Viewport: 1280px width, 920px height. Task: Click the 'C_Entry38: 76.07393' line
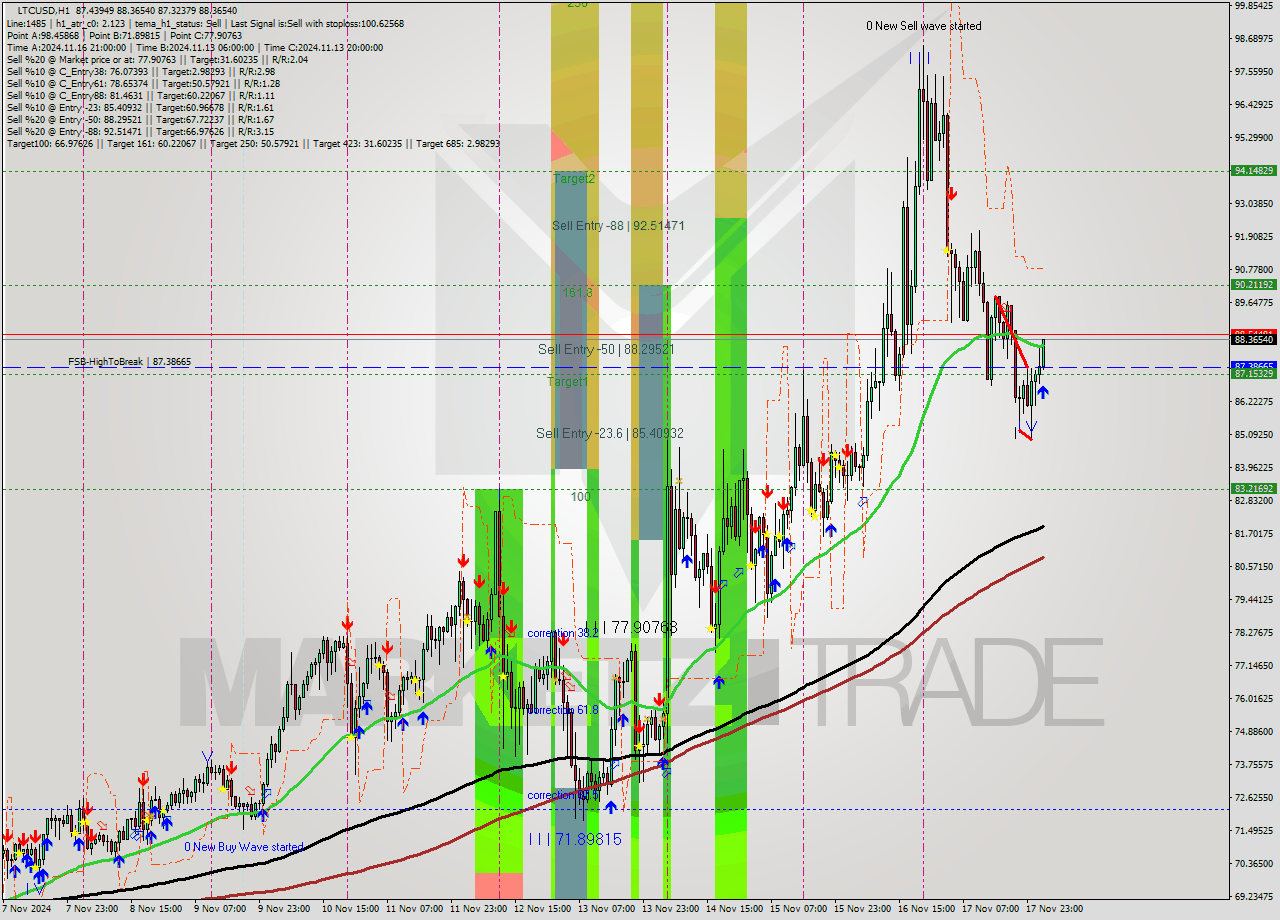coord(141,71)
